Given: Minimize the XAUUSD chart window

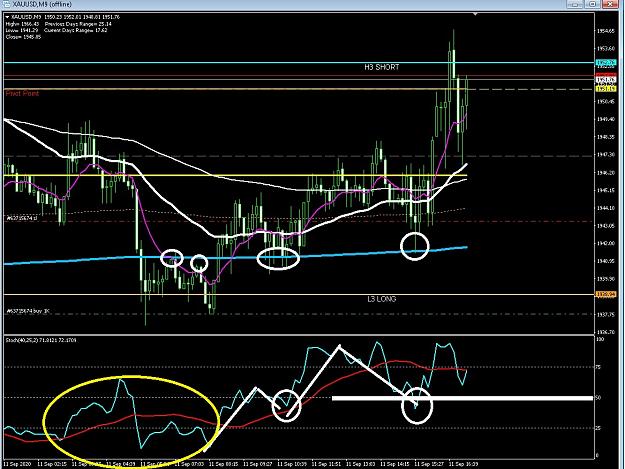Looking at the screenshot, I should click(576, 4).
